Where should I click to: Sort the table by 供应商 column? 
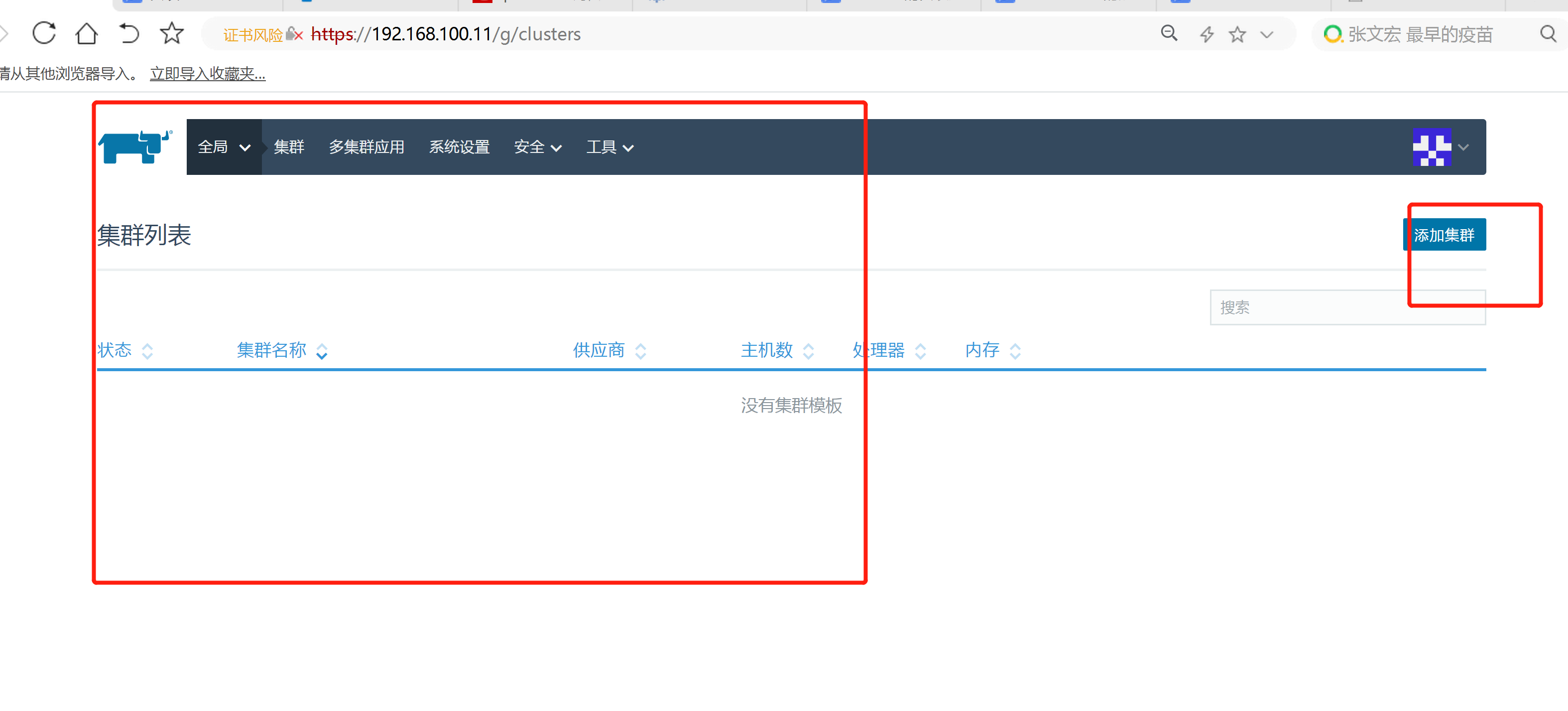[609, 350]
